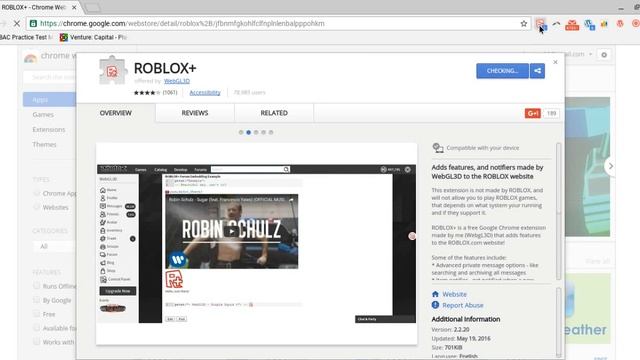Click the additional information scrollbar
The width and height of the screenshot is (640, 360).
coord(558,322)
